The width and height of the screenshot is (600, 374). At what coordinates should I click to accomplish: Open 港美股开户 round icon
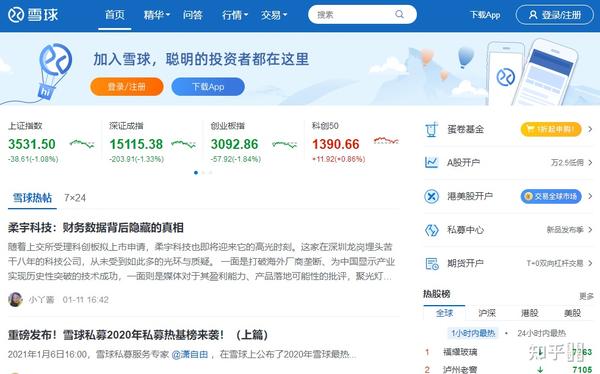[431, 196]
